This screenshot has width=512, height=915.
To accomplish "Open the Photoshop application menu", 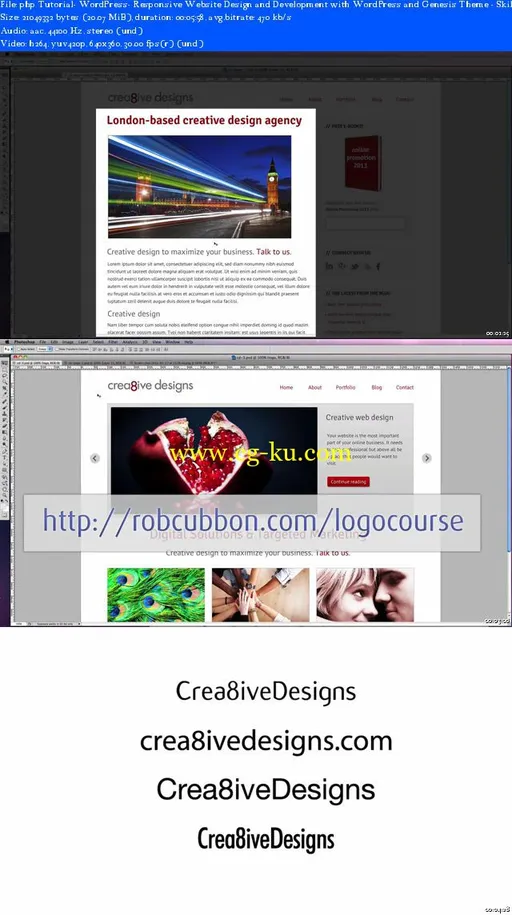I will pyautogui.click(x=25, y=341).
